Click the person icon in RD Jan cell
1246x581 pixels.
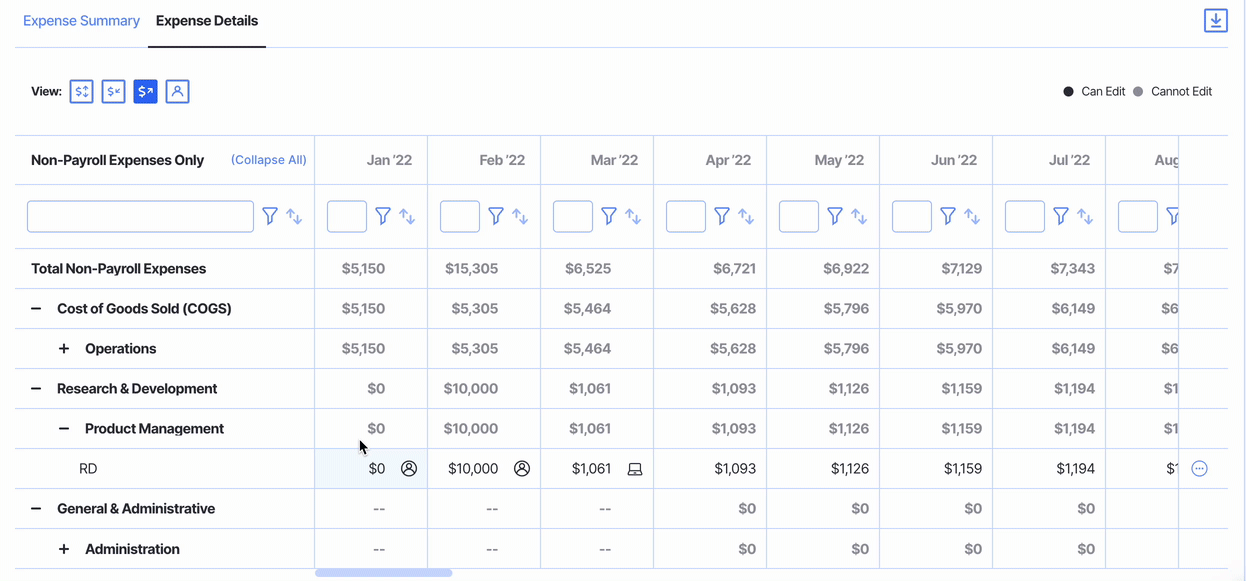coord(409,468)
